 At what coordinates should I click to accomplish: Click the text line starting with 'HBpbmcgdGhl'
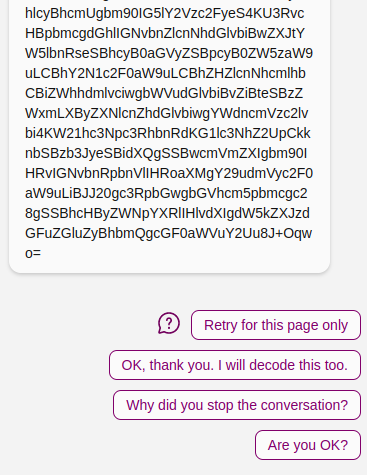click(165, 33)
